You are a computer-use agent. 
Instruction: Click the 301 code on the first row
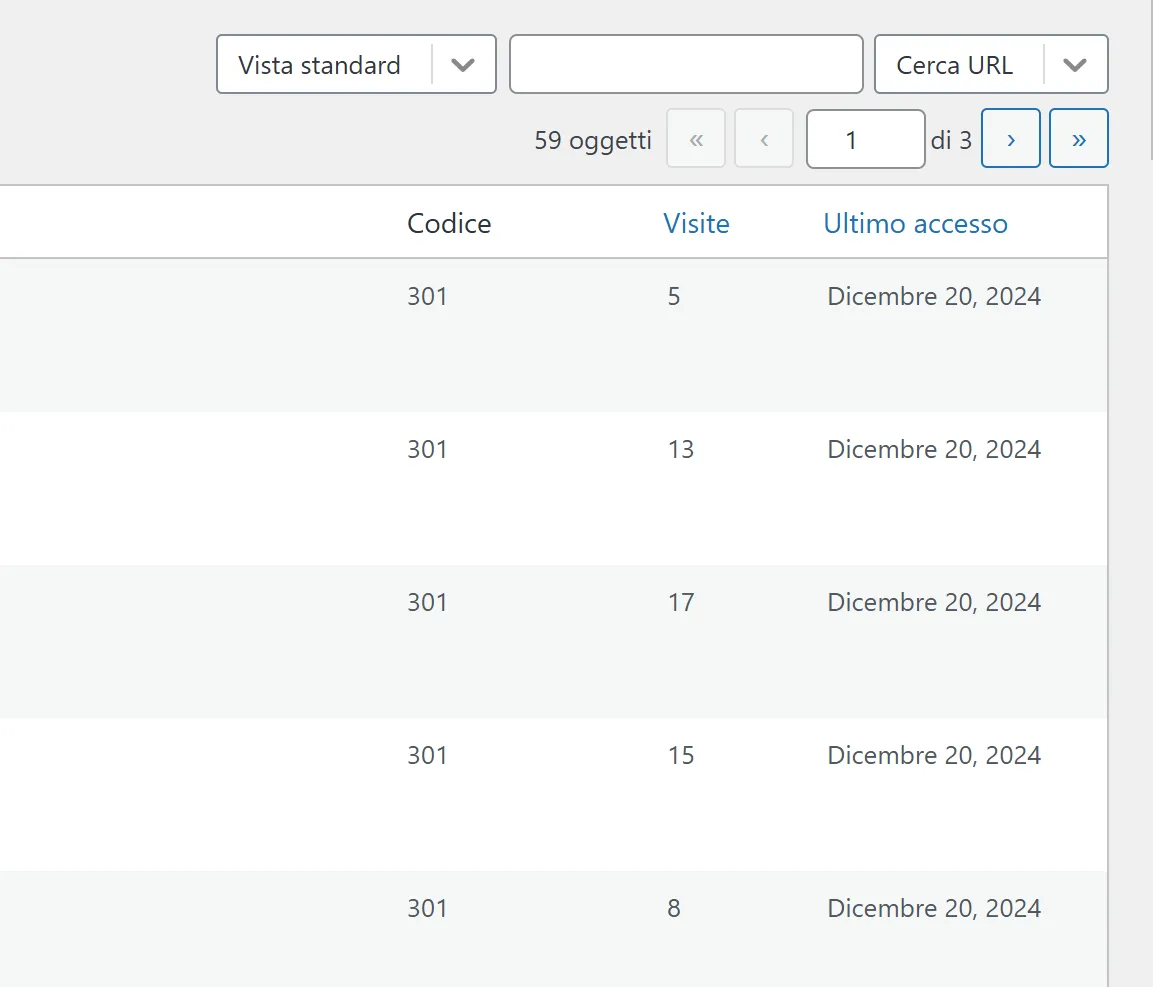pyautogui.click(x=427, y=296)
